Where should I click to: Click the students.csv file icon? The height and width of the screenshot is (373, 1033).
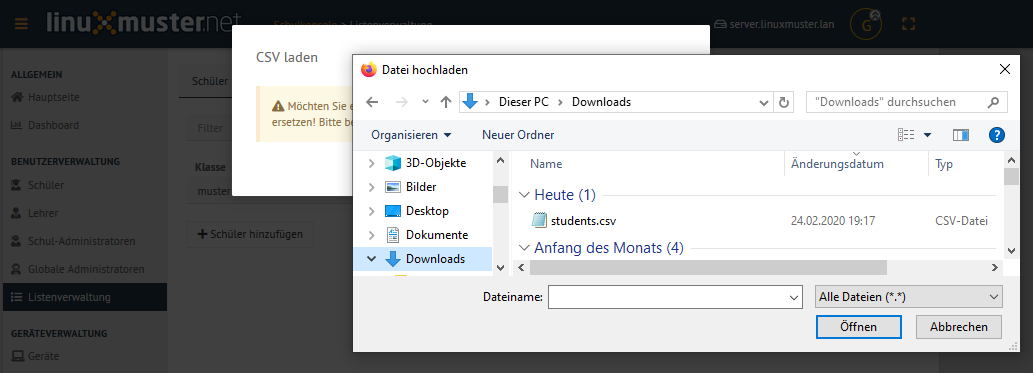click(x=540, y=220)
